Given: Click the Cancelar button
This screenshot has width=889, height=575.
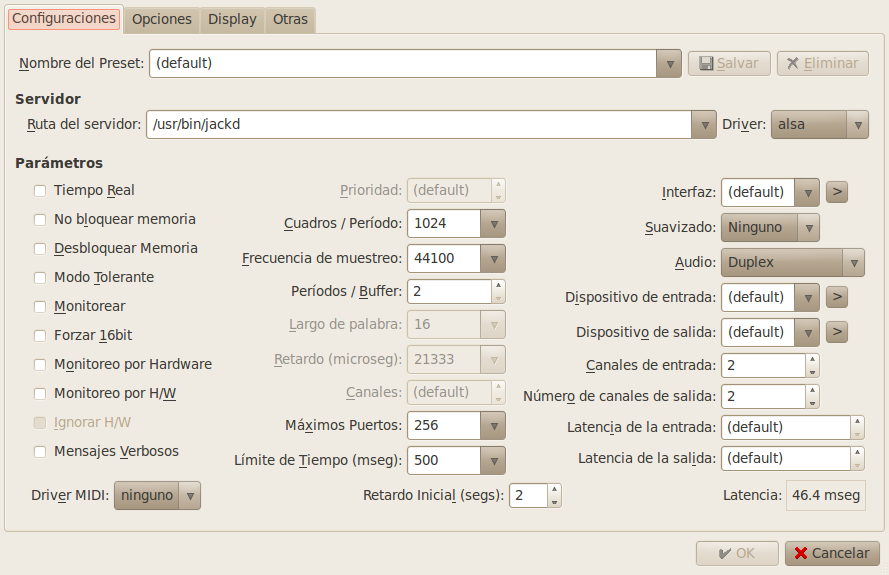Looking at the screenshot, I should pyautogui.click(x=832, y=553).
